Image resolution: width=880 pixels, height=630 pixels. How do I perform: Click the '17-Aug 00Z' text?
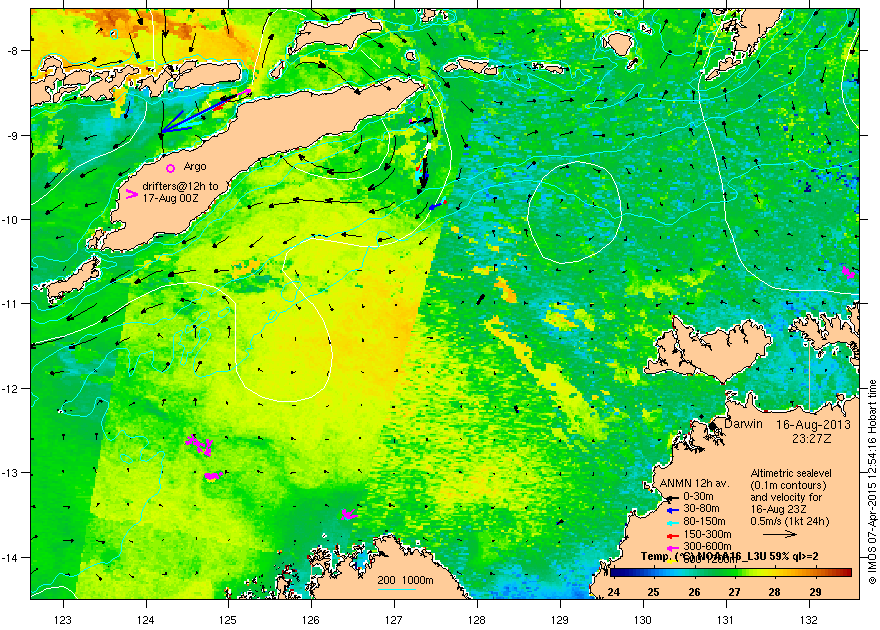coord(171,199)
